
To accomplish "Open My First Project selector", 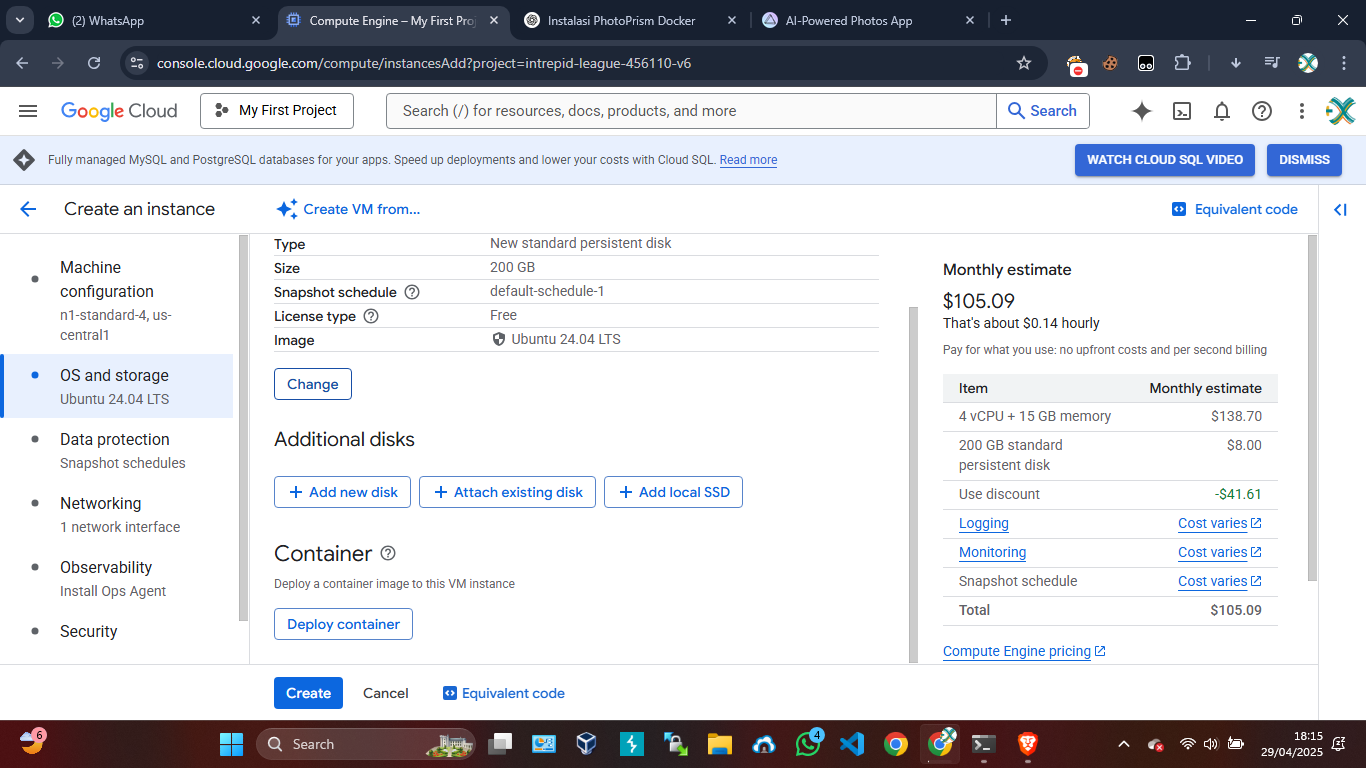I will [x=277, y=111].
